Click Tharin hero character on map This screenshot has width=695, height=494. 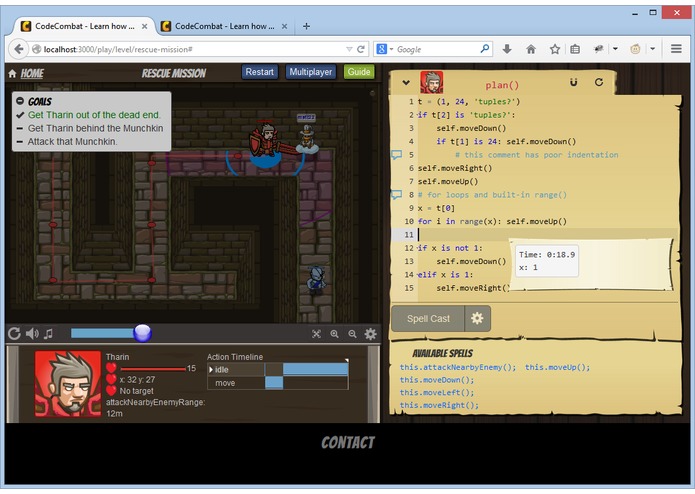click(266, 141)
